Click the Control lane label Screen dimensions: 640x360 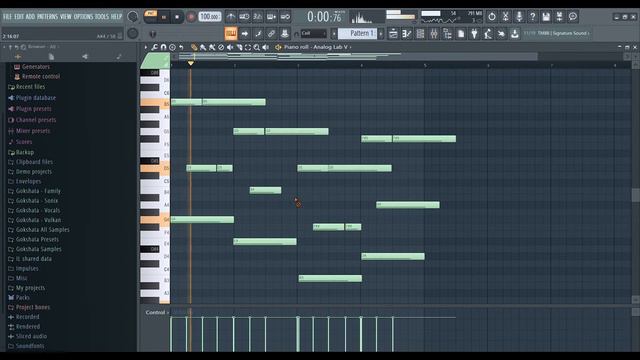(x=155, y=313)
